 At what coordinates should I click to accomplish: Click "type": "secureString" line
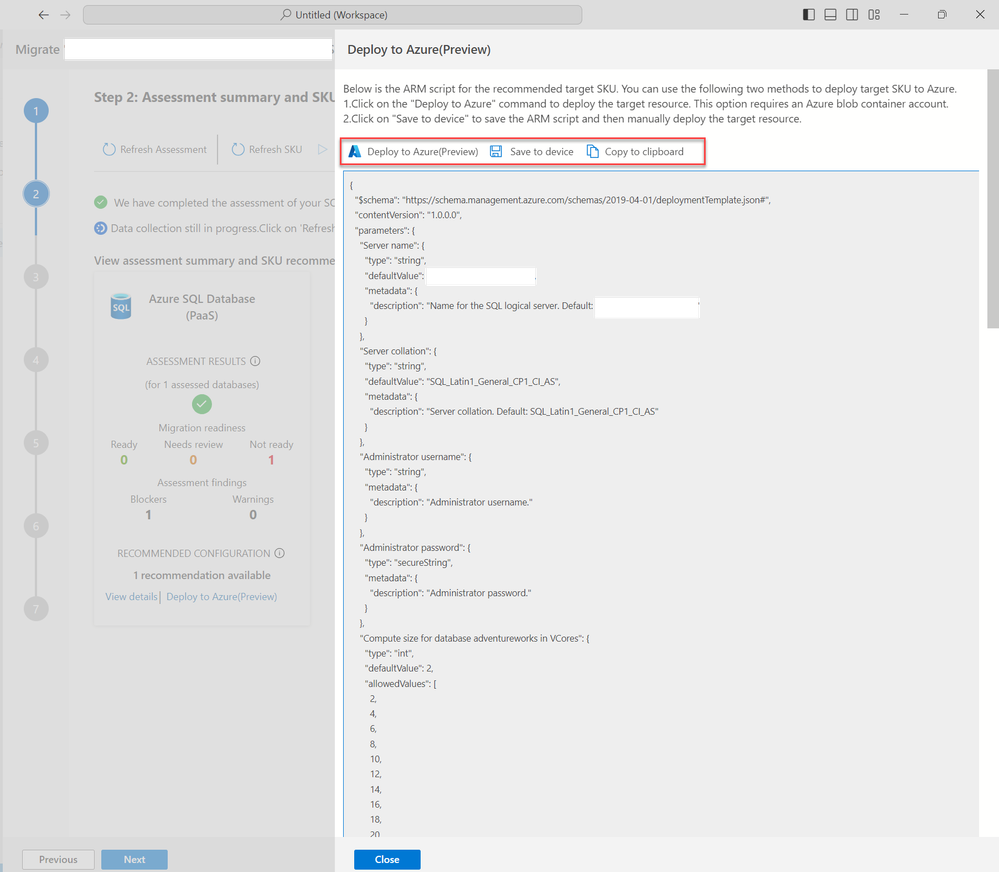[x=409, y=562]
